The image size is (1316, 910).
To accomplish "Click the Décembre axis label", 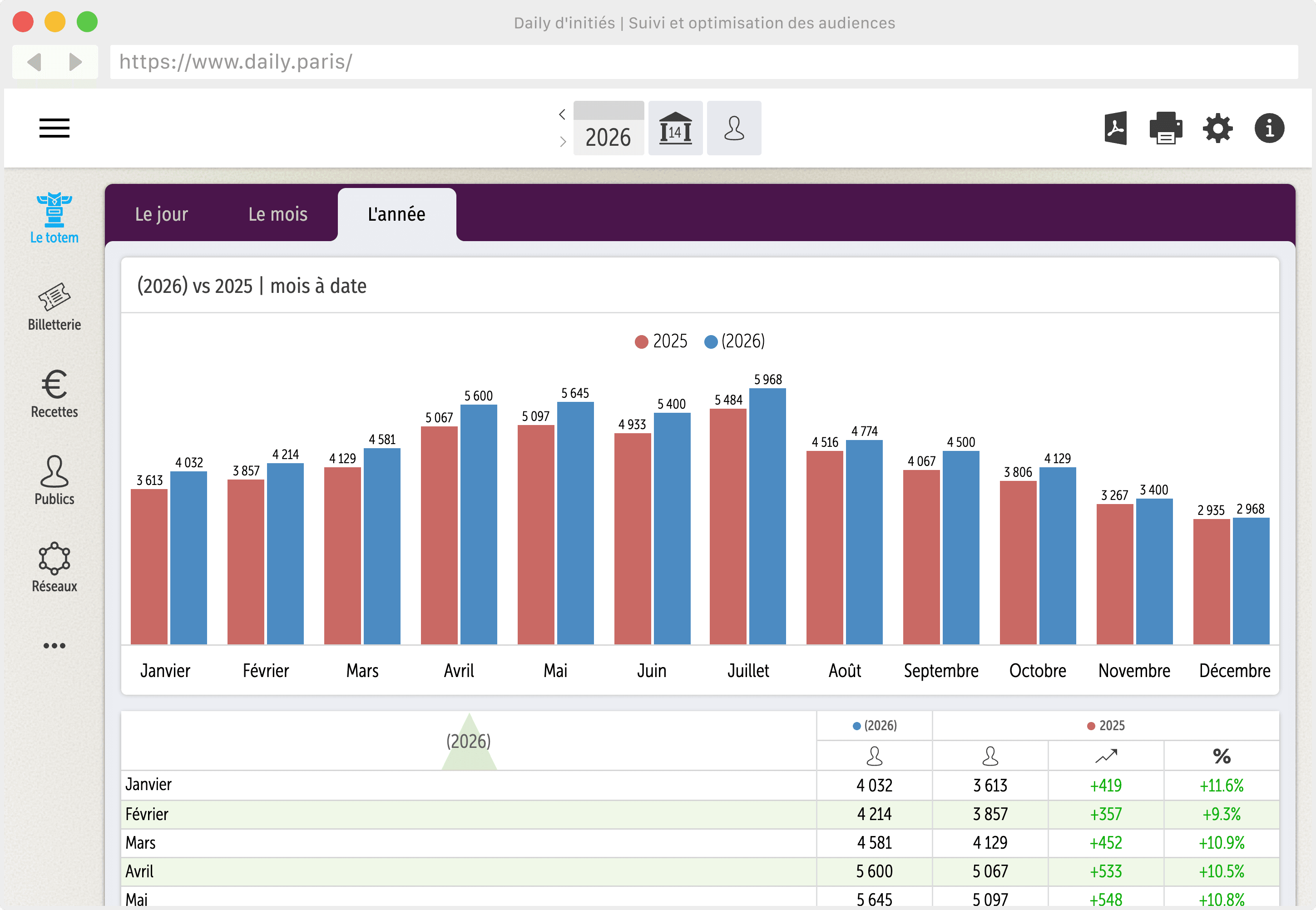I will point(1234,671).
